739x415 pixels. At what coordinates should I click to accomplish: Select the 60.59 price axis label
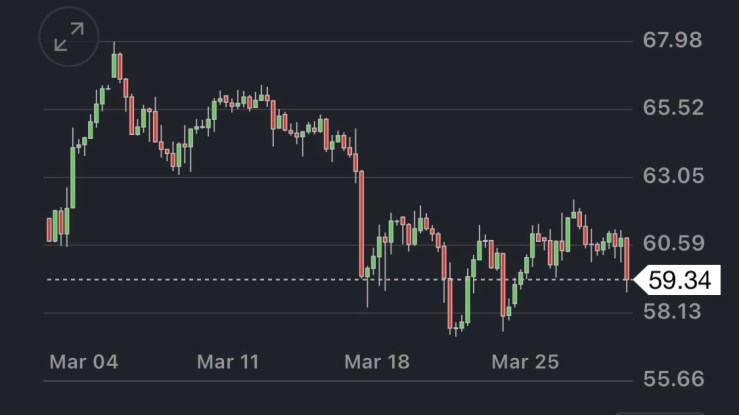point(671,243)
